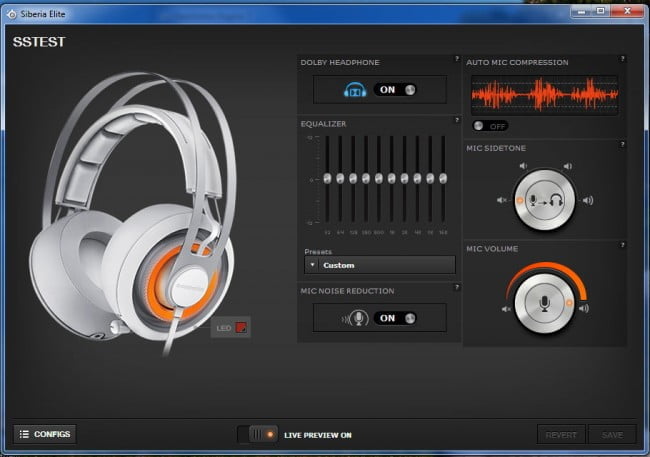The height and width of the screenshot is (457, 650).
Task: Click the EQUALIZER heading
Action: pos(323,124)
